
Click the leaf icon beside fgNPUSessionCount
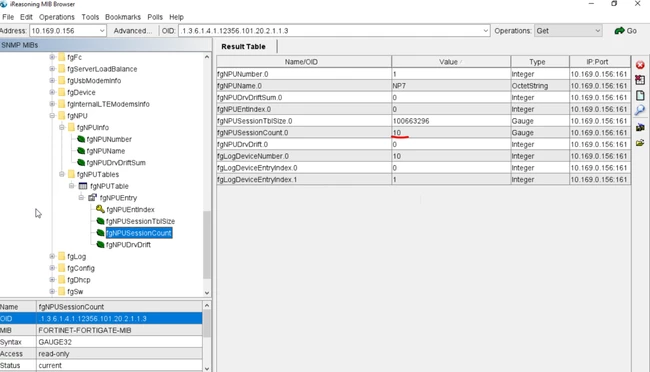coord(100,233)
